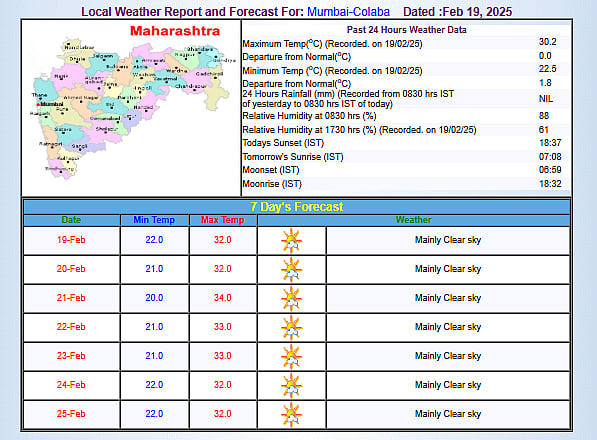The image size is (597, 440).
Task: Click max temp 32.0 for 24-Feb
Action: tap(223, 385)
